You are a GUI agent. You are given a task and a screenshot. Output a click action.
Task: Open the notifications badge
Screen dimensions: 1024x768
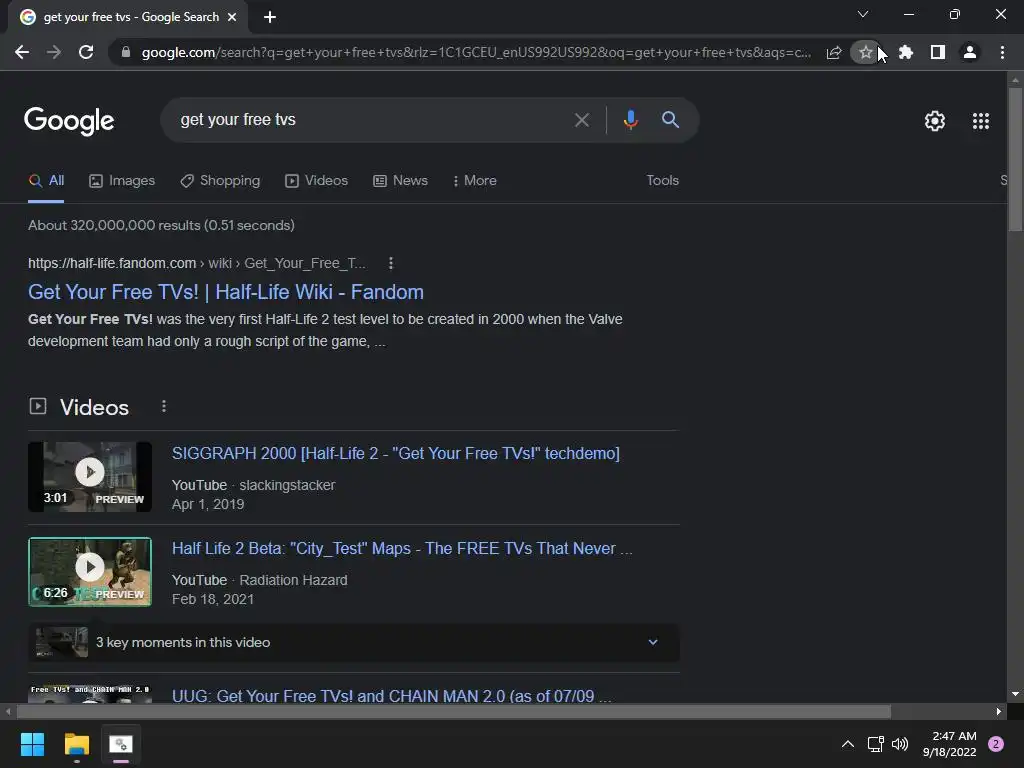pyautogui.click(x=996, y=744)
